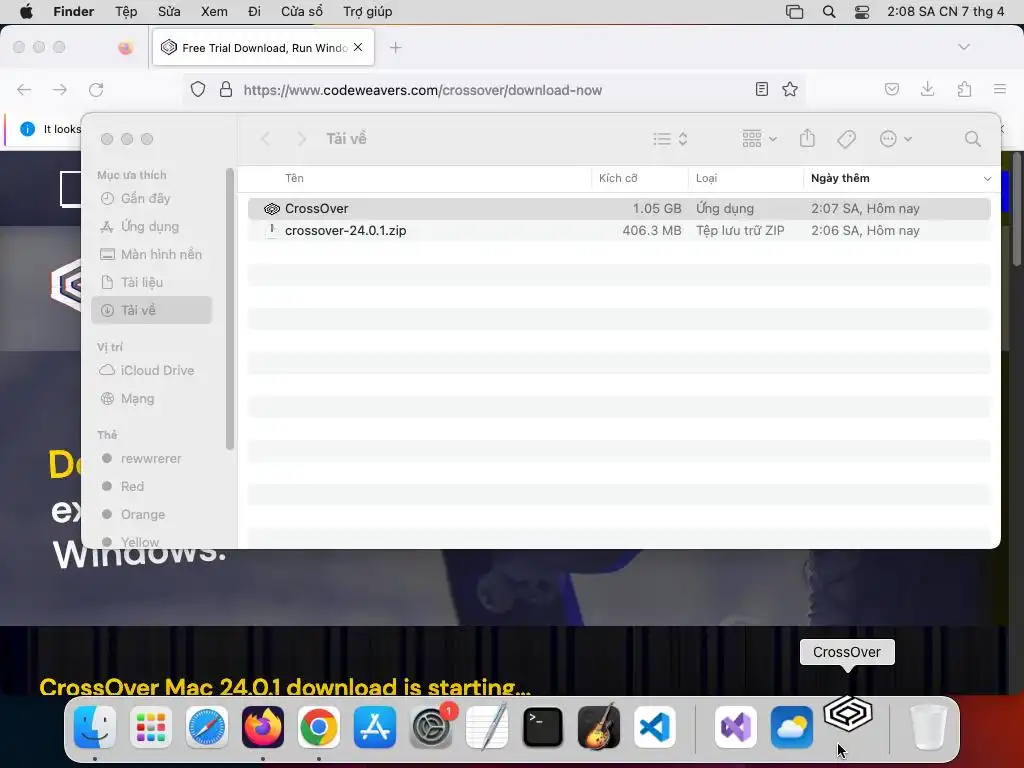Screen dimensions: 1024x768
Task: Open TextEdit from the Dock
Action: coord(487,727)
